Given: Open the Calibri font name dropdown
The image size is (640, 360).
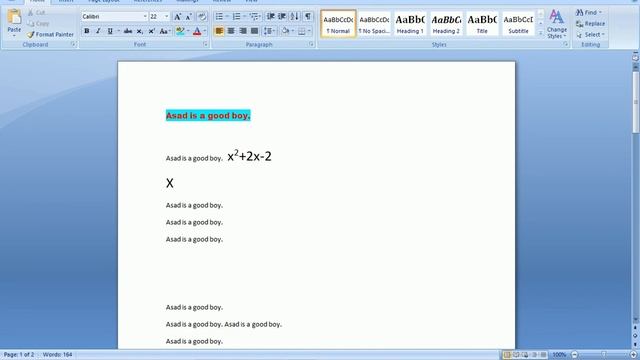Looking at the screenshot, I should [145, 17].
